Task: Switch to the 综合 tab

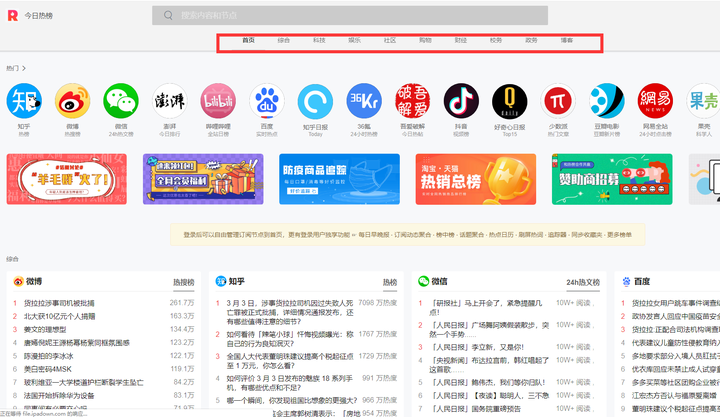Action: pyautogui.click(x=284, y=40)
